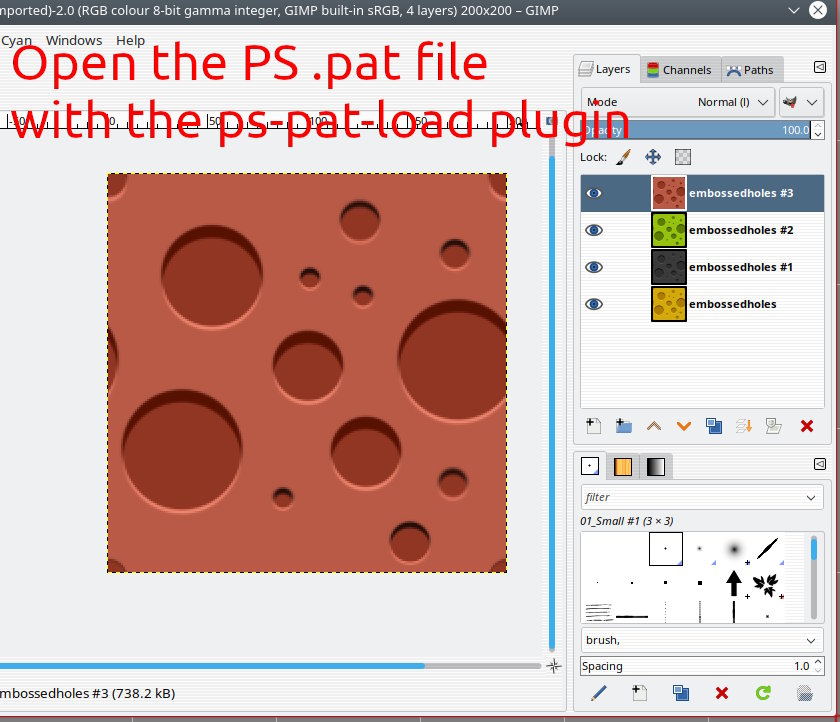
Task: Hide the embossedholes #2 layer
Action: (594, 230)
